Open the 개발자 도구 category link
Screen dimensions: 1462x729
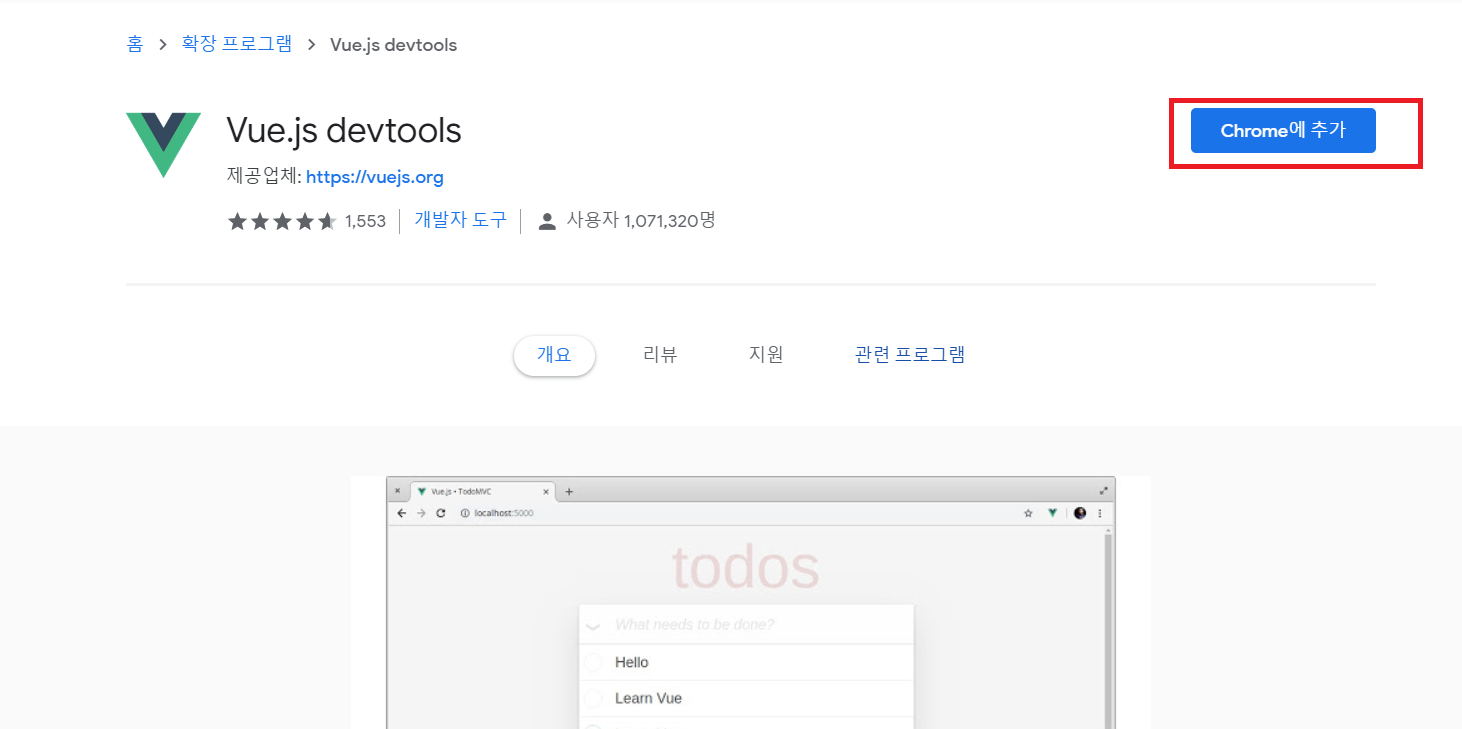[x=461, y=220]
